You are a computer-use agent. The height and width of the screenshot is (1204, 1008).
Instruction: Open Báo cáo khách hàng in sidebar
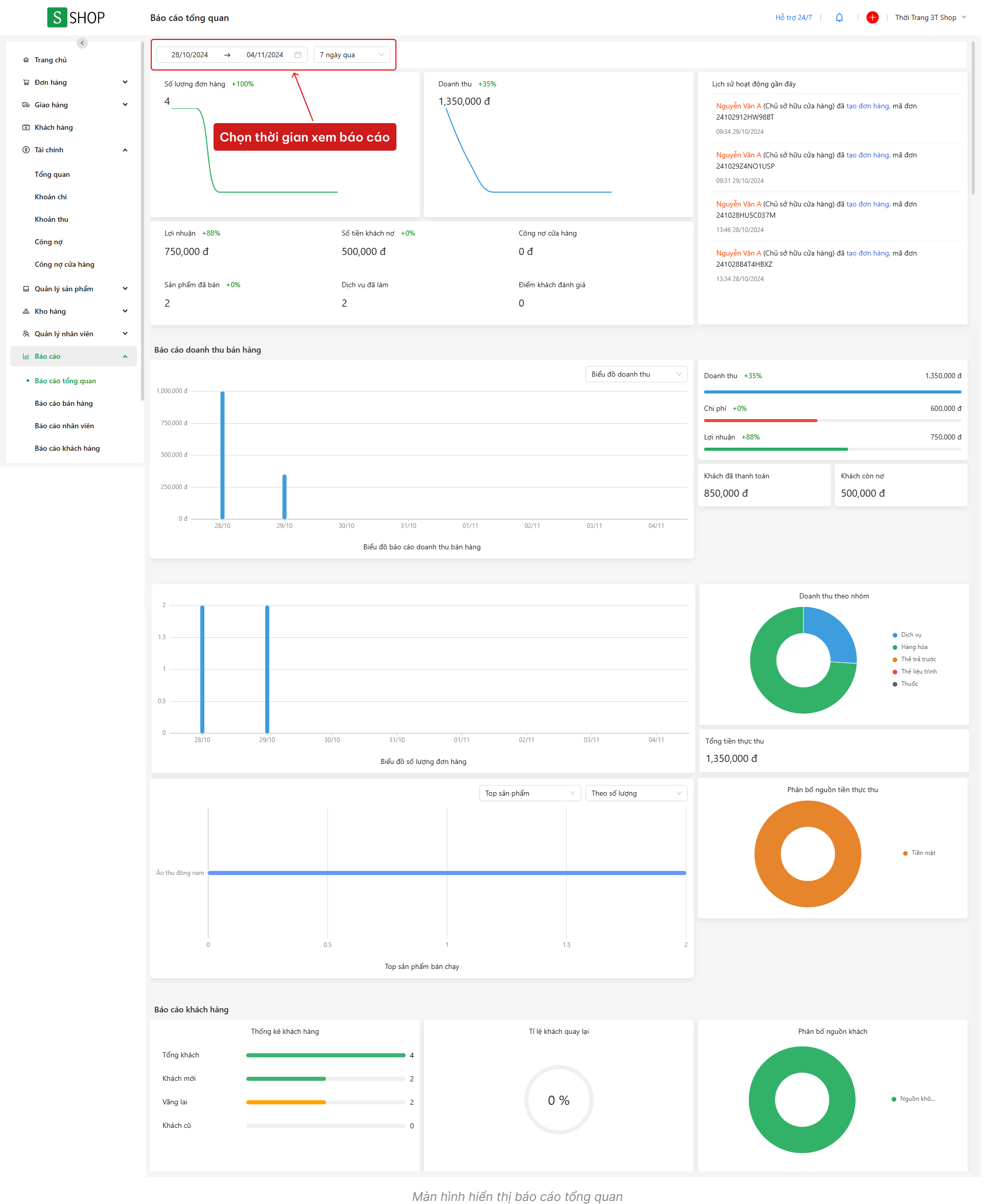(67, 448)
